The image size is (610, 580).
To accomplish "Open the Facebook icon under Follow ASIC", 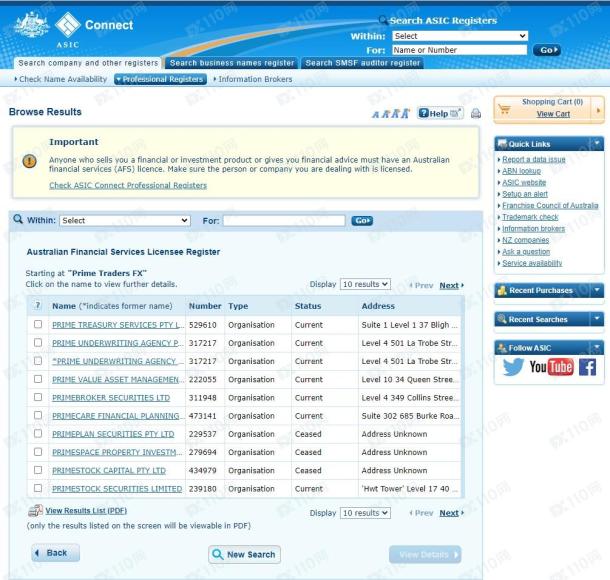I will [587, 367].
